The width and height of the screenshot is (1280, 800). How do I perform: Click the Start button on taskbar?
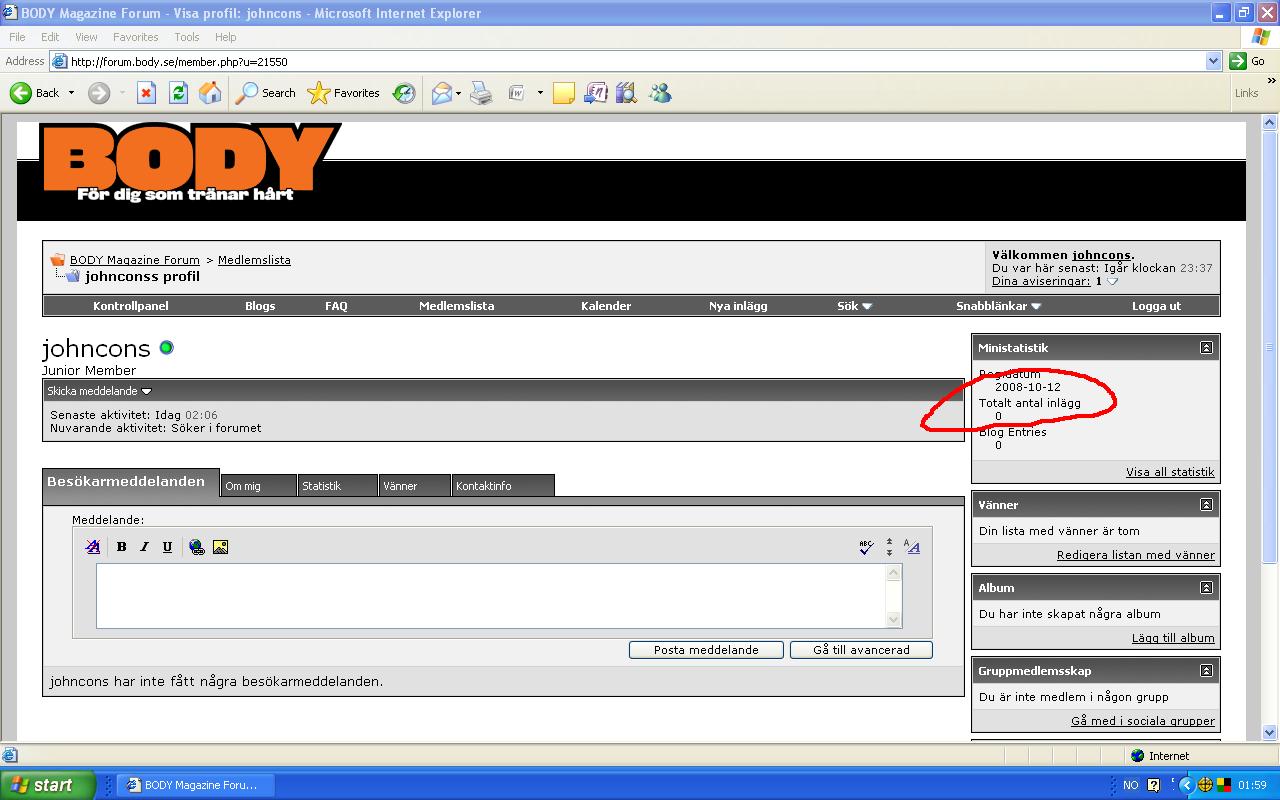[x=47, y=785]
